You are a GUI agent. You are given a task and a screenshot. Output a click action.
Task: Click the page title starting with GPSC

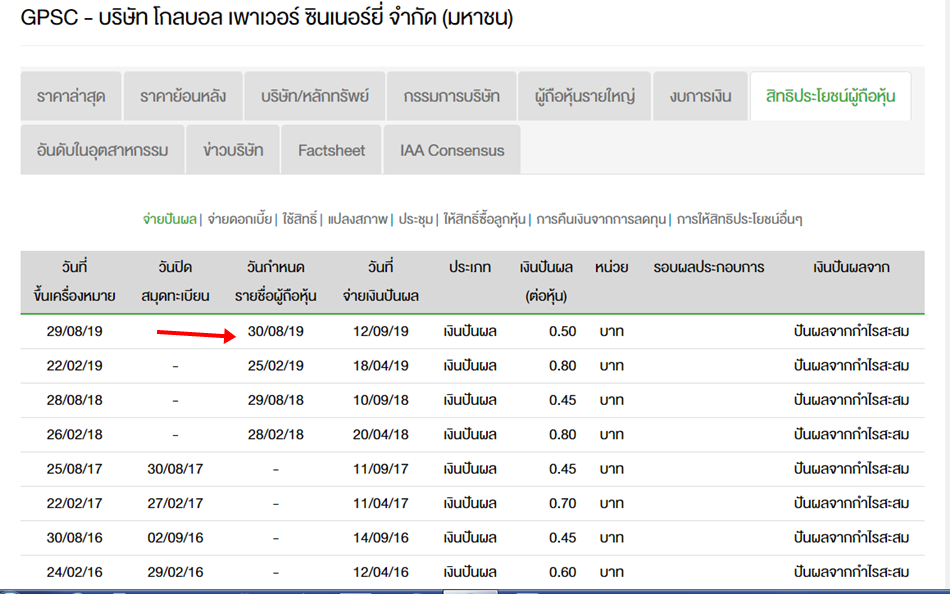coord(267,18)
